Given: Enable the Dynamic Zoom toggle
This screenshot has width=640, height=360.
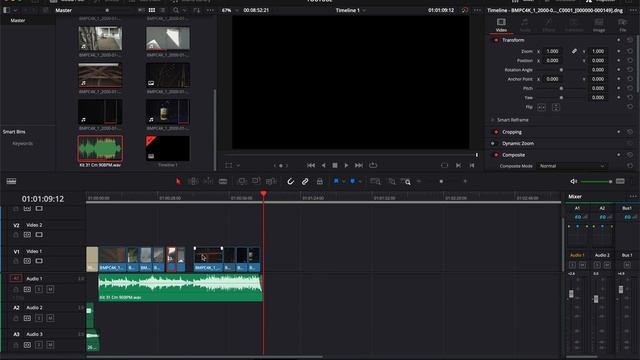Looking at the screenshot, I should tap(493, 143).
